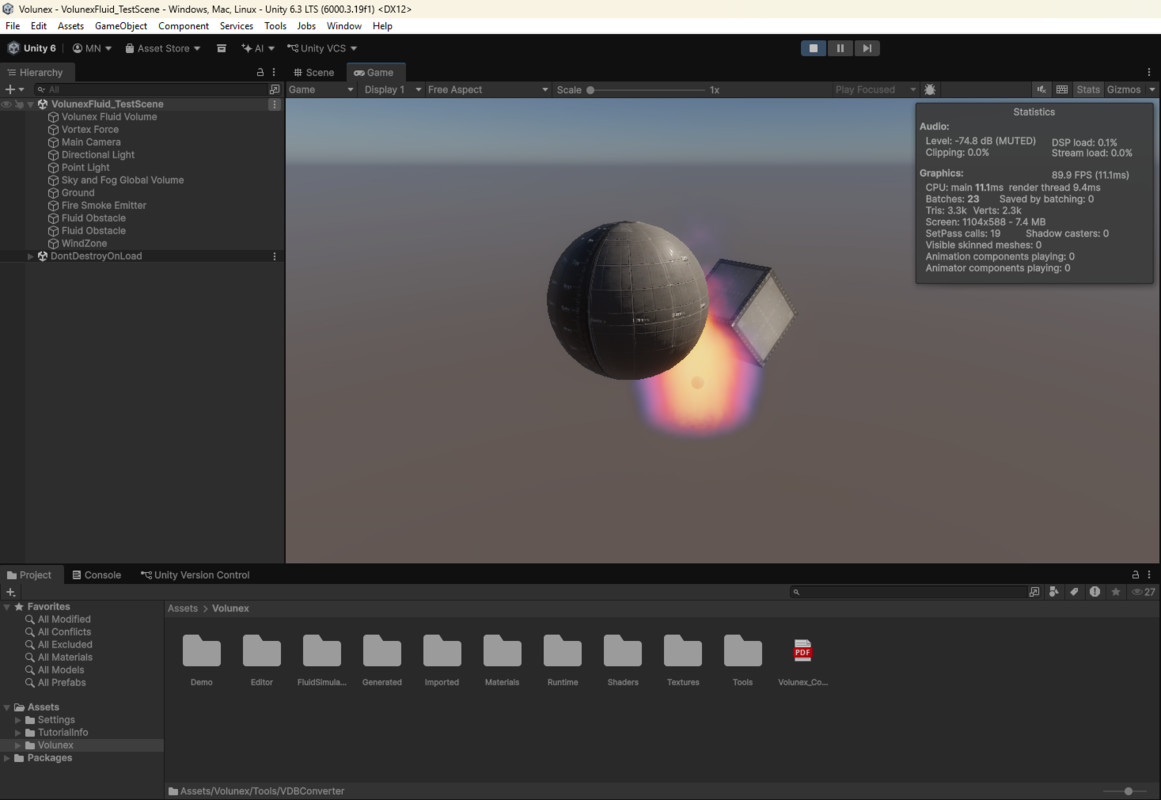1161x800 pixels.
Task: Switch to the Console tab
Action: pos(96,575)
